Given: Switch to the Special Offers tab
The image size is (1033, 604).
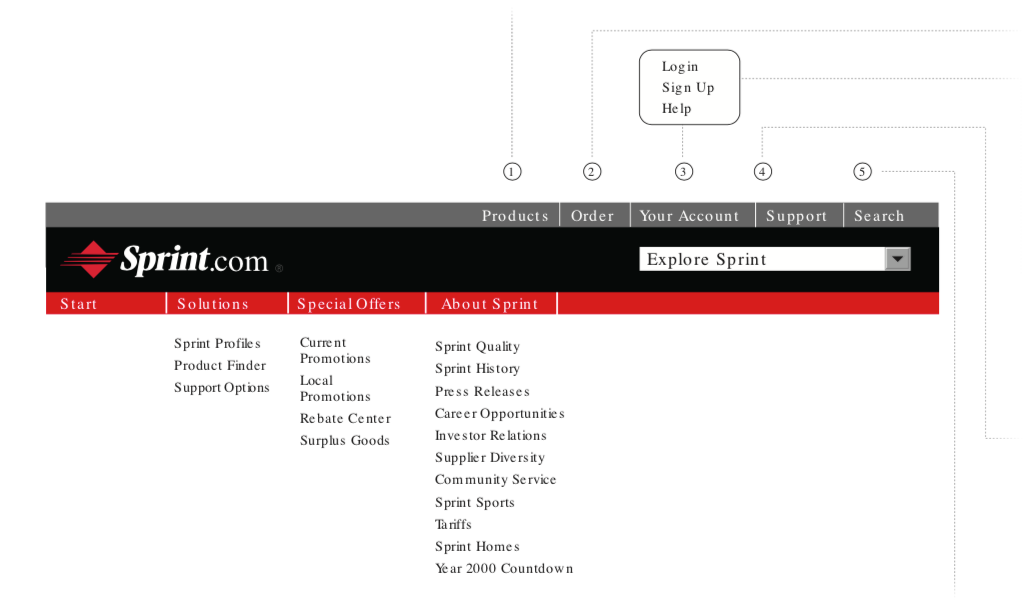Looking at the screenshot, I should click(x=349, y=304).
